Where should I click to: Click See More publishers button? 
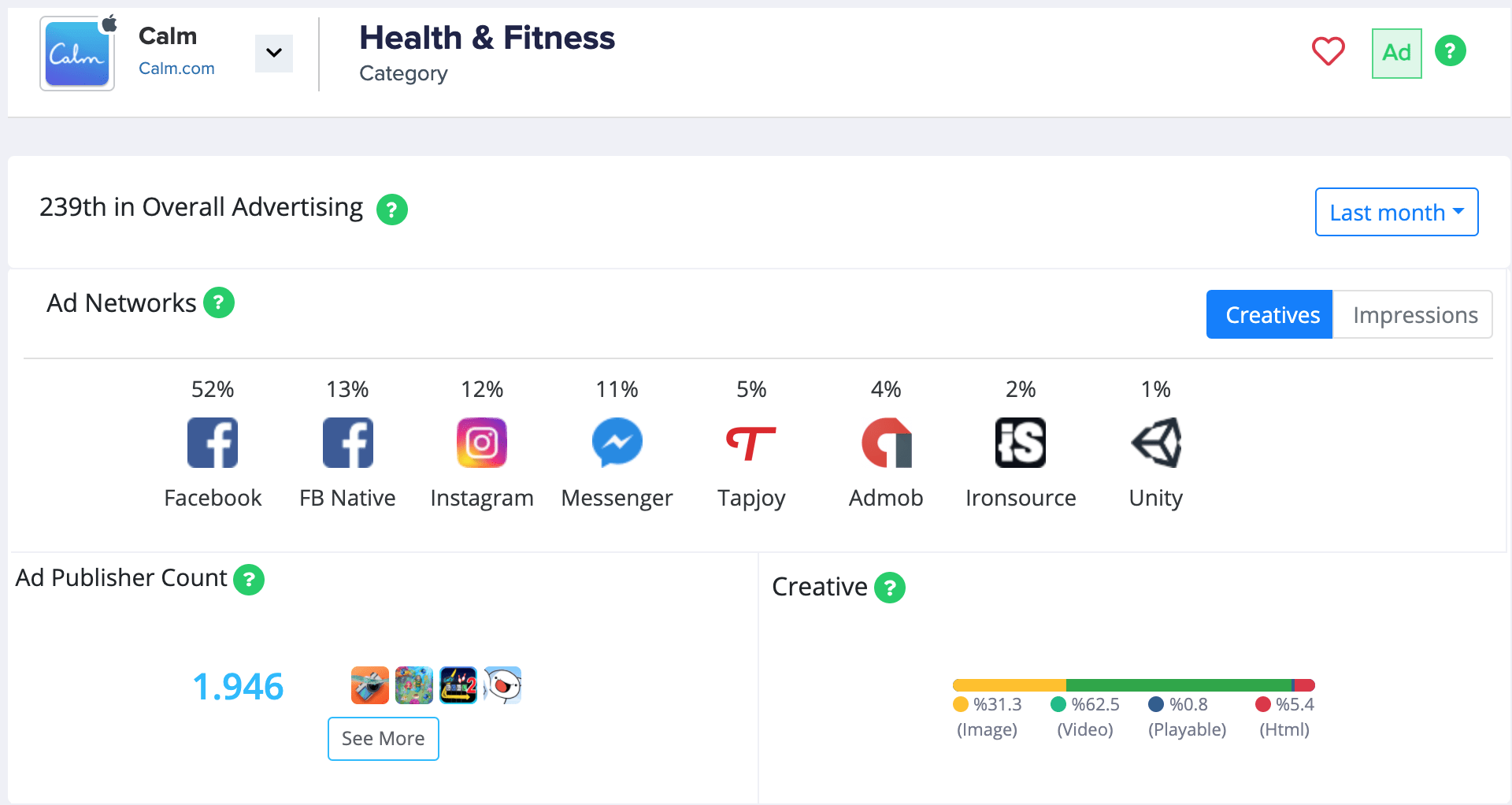tap(384, 739)
